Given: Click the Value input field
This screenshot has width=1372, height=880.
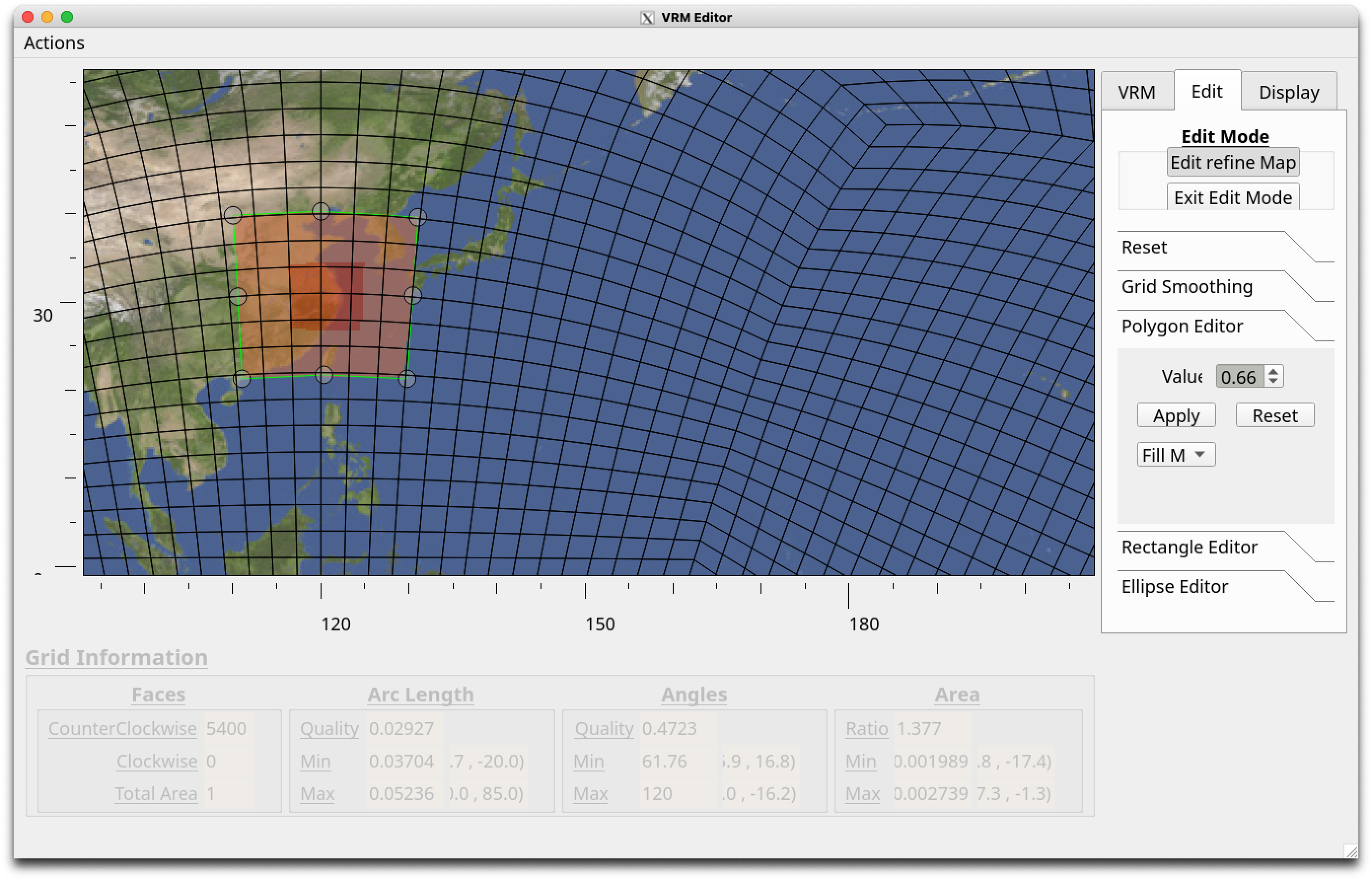Looking at the screenshot, I should 1239,377.
